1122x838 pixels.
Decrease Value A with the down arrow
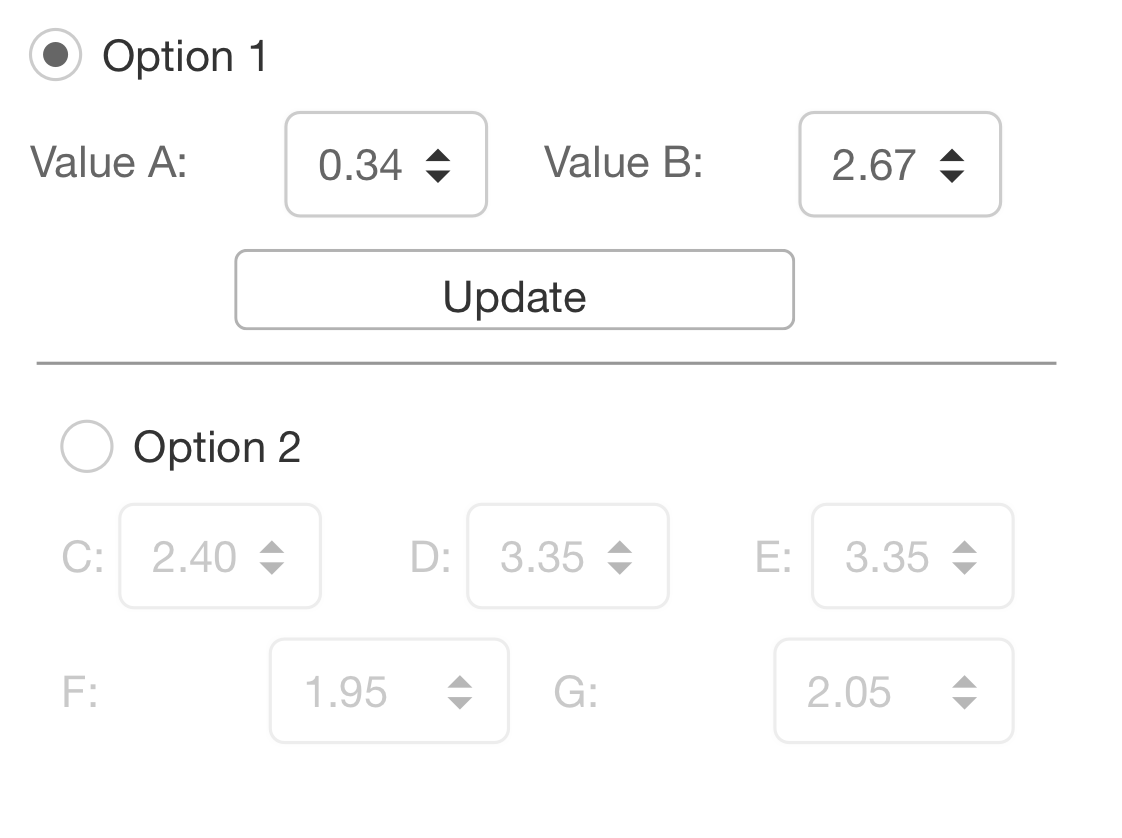coord(438,175)
